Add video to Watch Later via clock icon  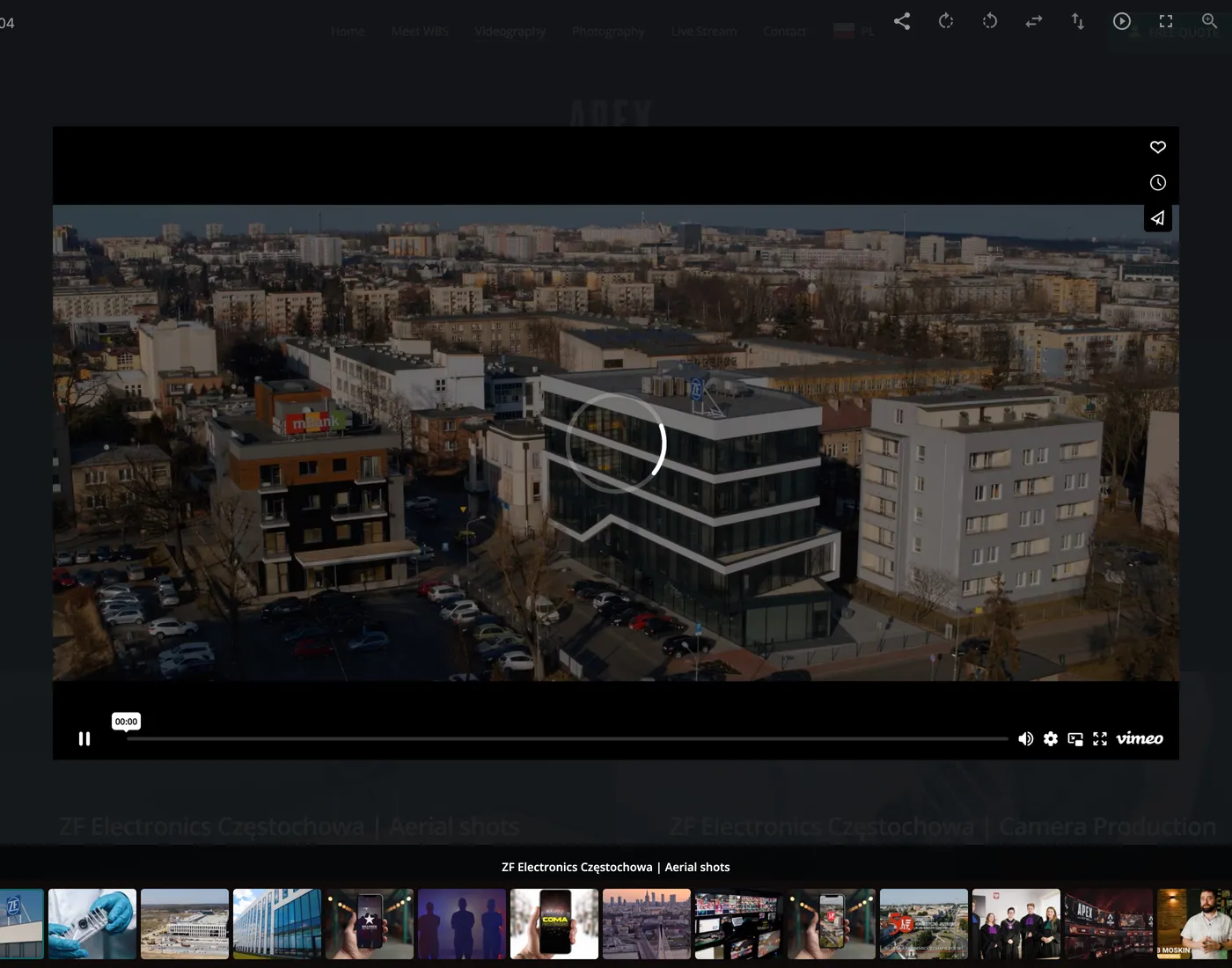pyautogui.click(x=1157, y=182)
